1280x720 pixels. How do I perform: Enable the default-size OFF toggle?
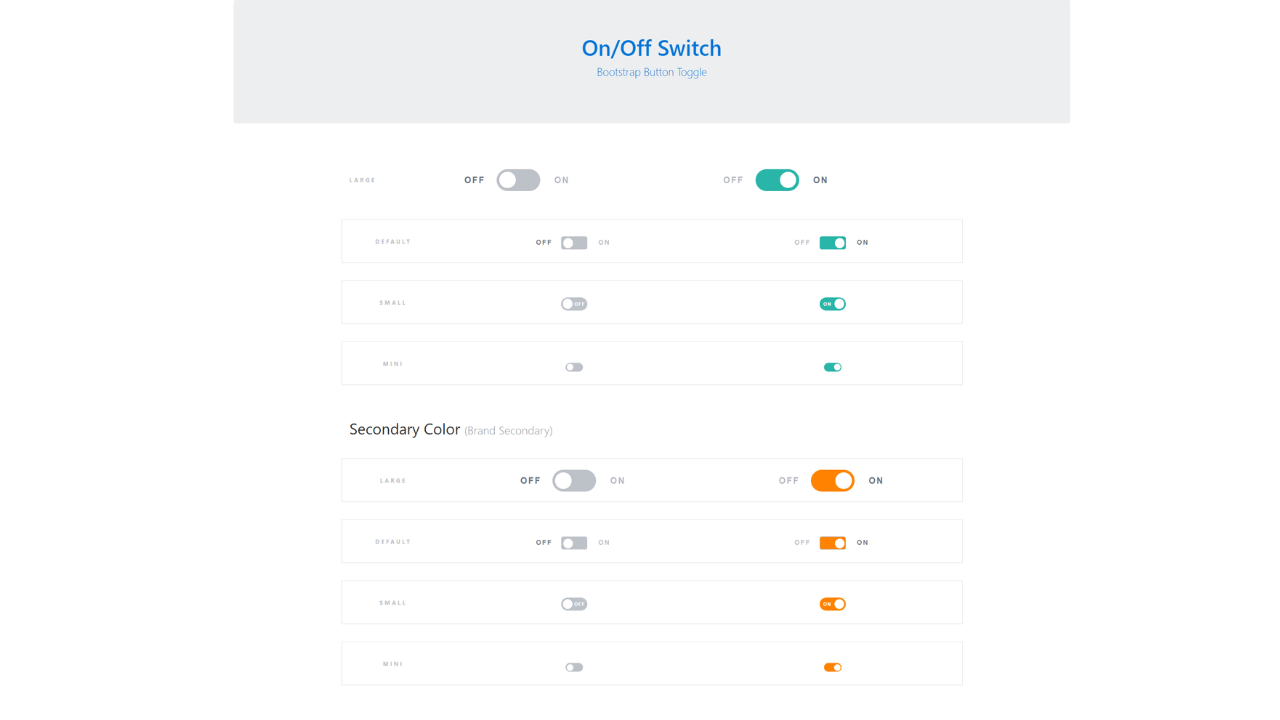pos(574,242)
